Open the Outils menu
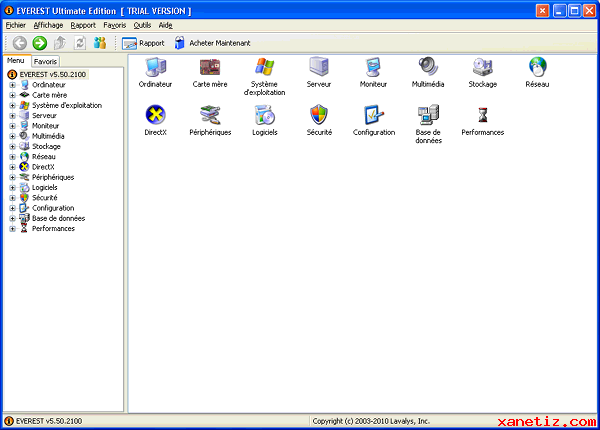This screenshot has width=600, height=430. click(142, 25)
